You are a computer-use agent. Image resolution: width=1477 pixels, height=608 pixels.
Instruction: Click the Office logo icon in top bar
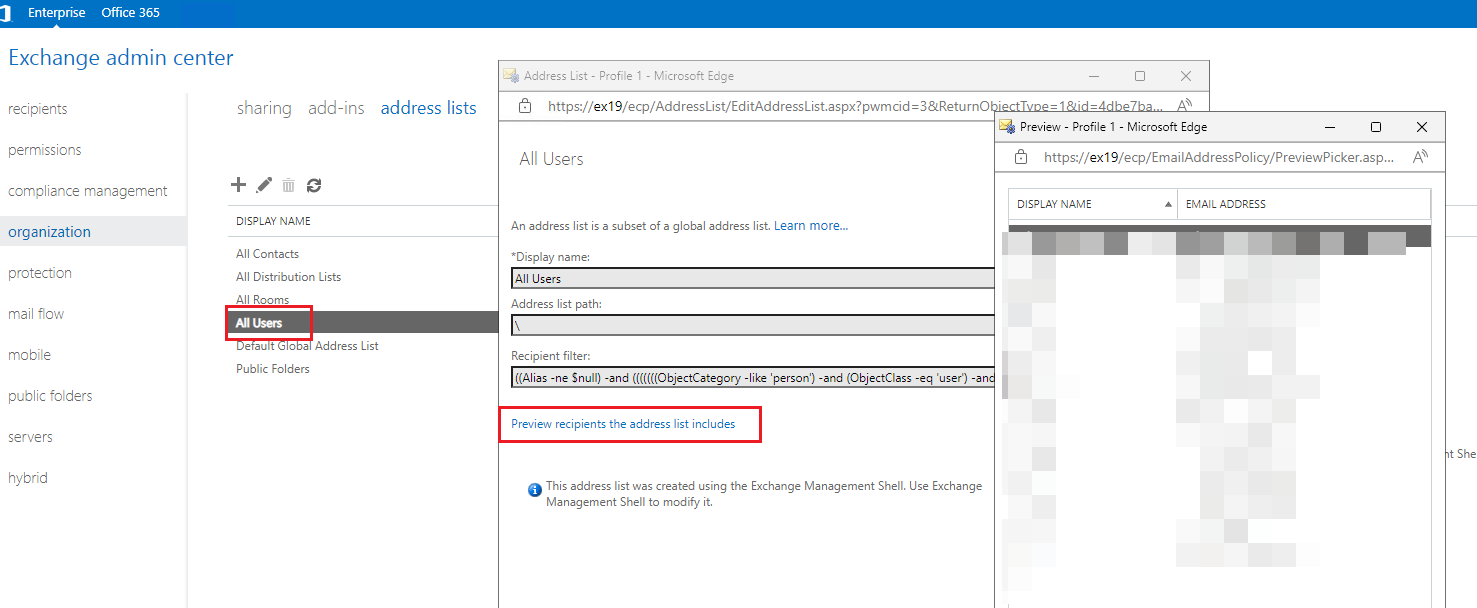[5, 13]
